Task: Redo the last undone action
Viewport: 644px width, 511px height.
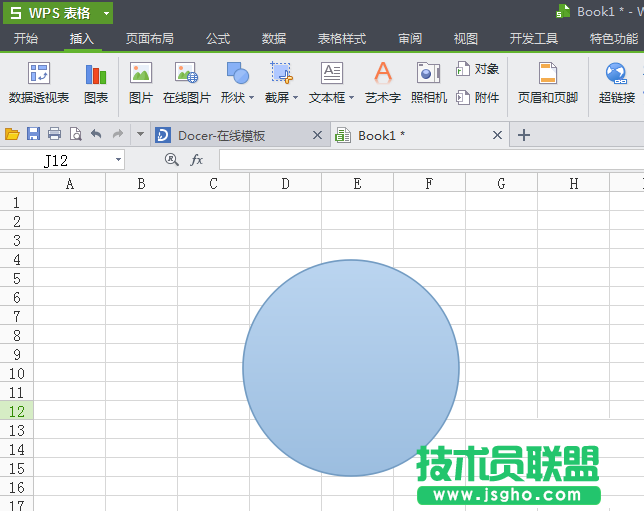Action: pos(118,134)
